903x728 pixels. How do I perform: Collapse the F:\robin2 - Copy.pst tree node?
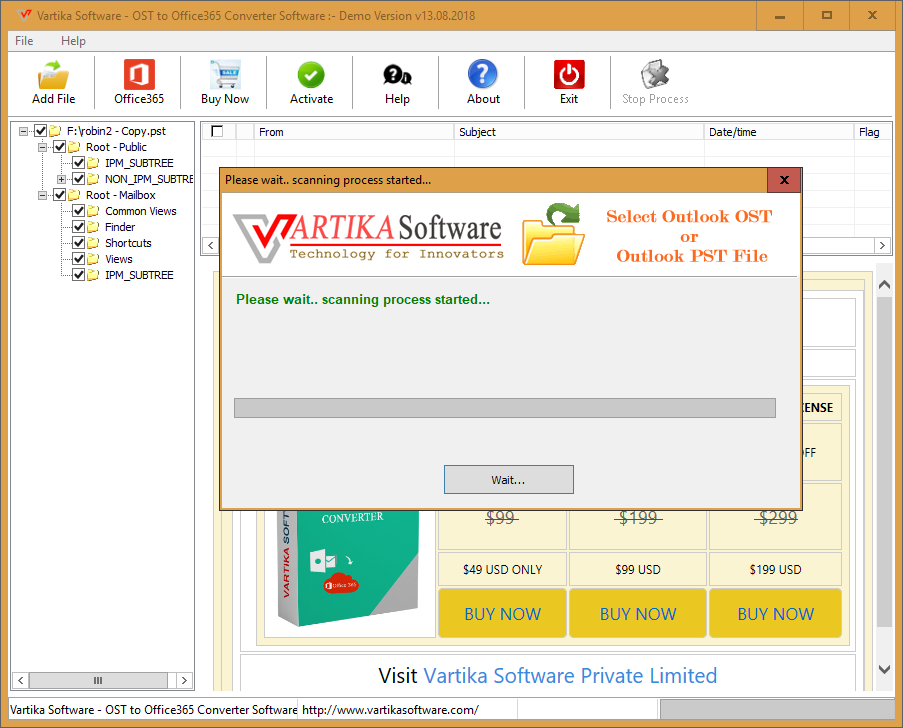click(23, 131)
